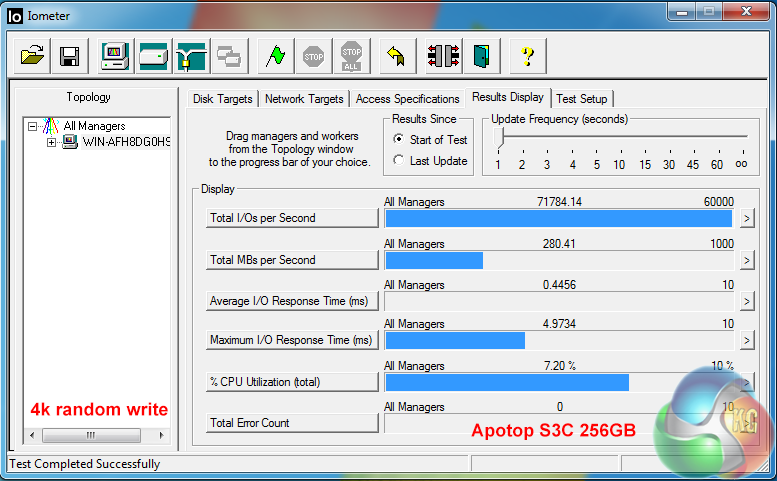Switch to the Disk Targets tab
The image size is (777, 481).
coord(222,99)
